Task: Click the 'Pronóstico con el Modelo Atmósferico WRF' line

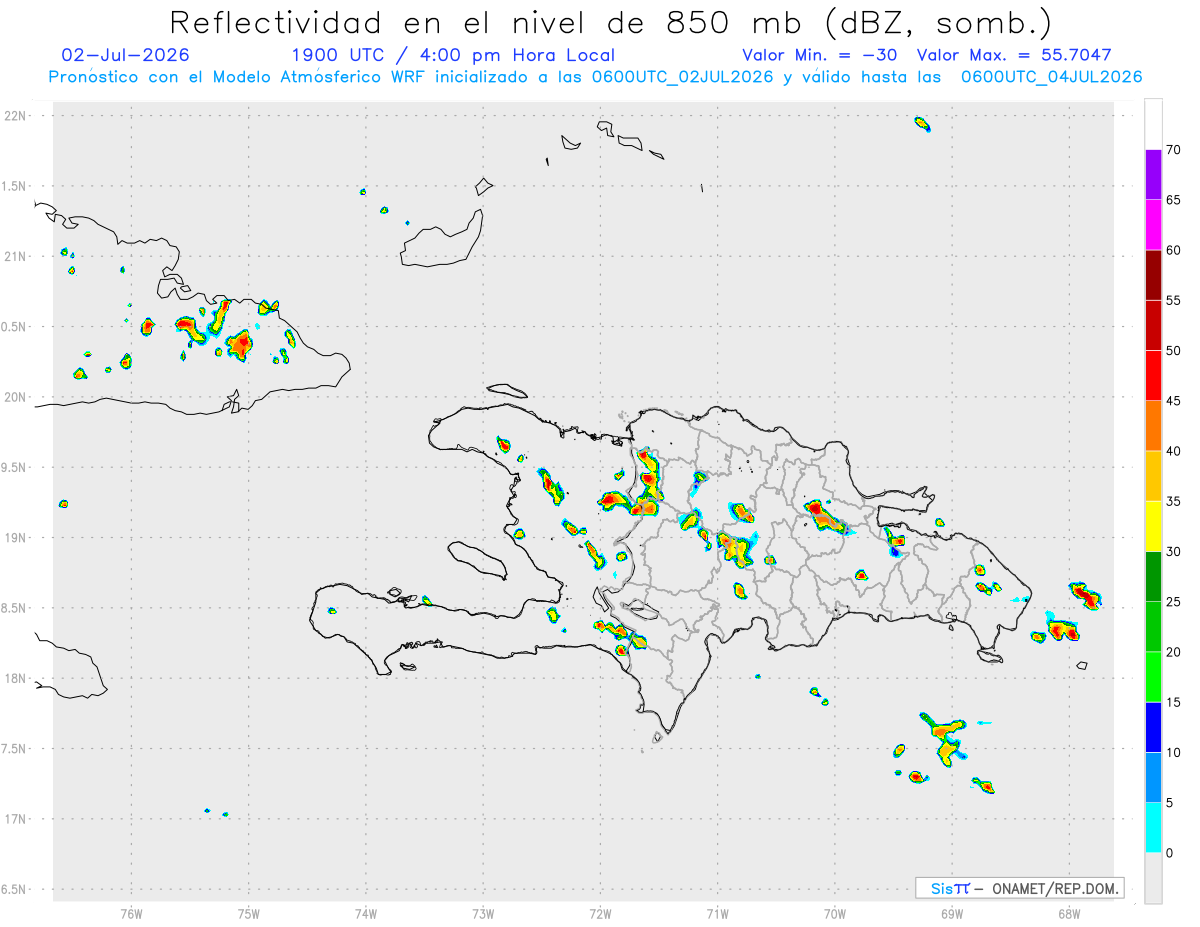Action: pyautogui.click(x=595, y=77)
